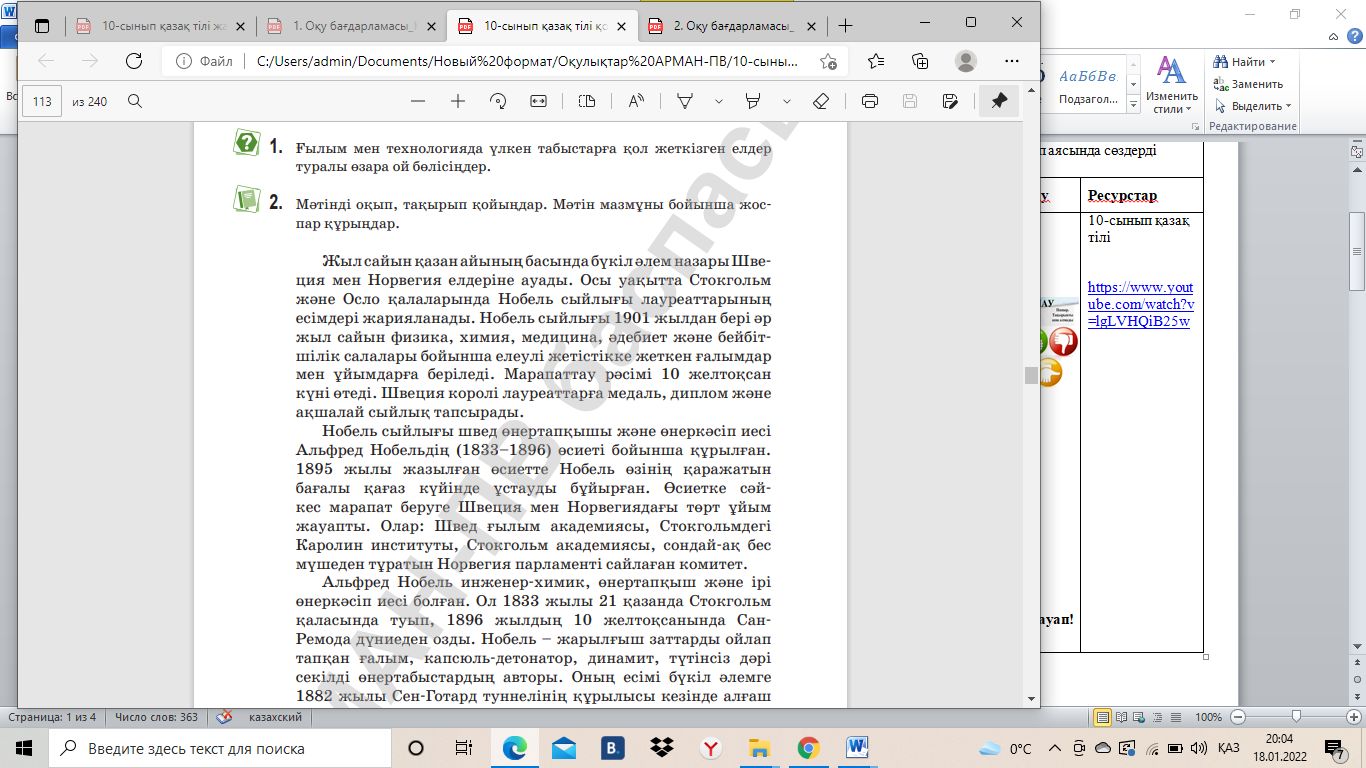This screenshot has height=768, width=1366.
Task: Rotate the PDF page
Action: [498, 101]
